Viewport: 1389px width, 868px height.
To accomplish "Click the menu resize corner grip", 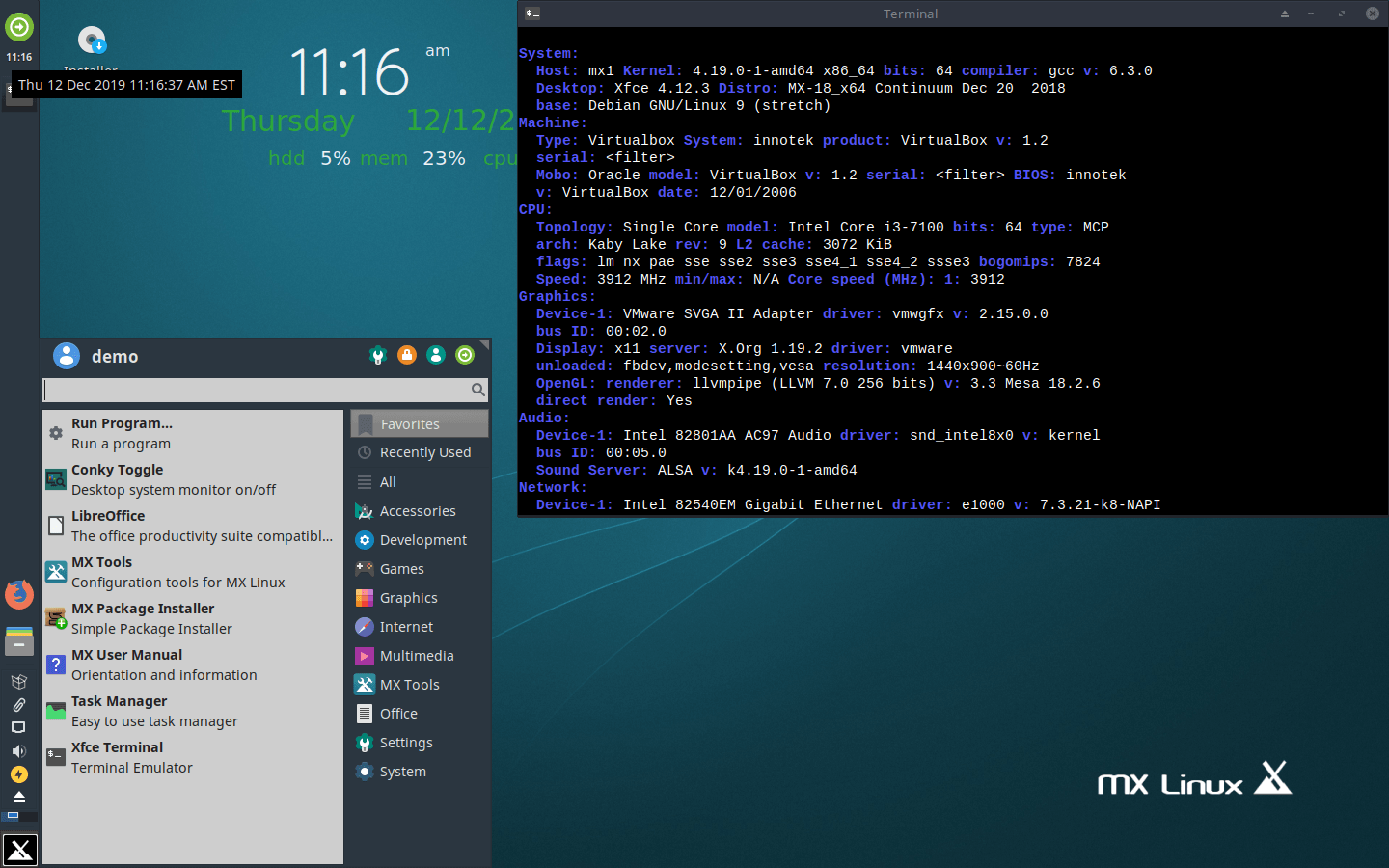I will pyautogui.click(x=485, y=343).
